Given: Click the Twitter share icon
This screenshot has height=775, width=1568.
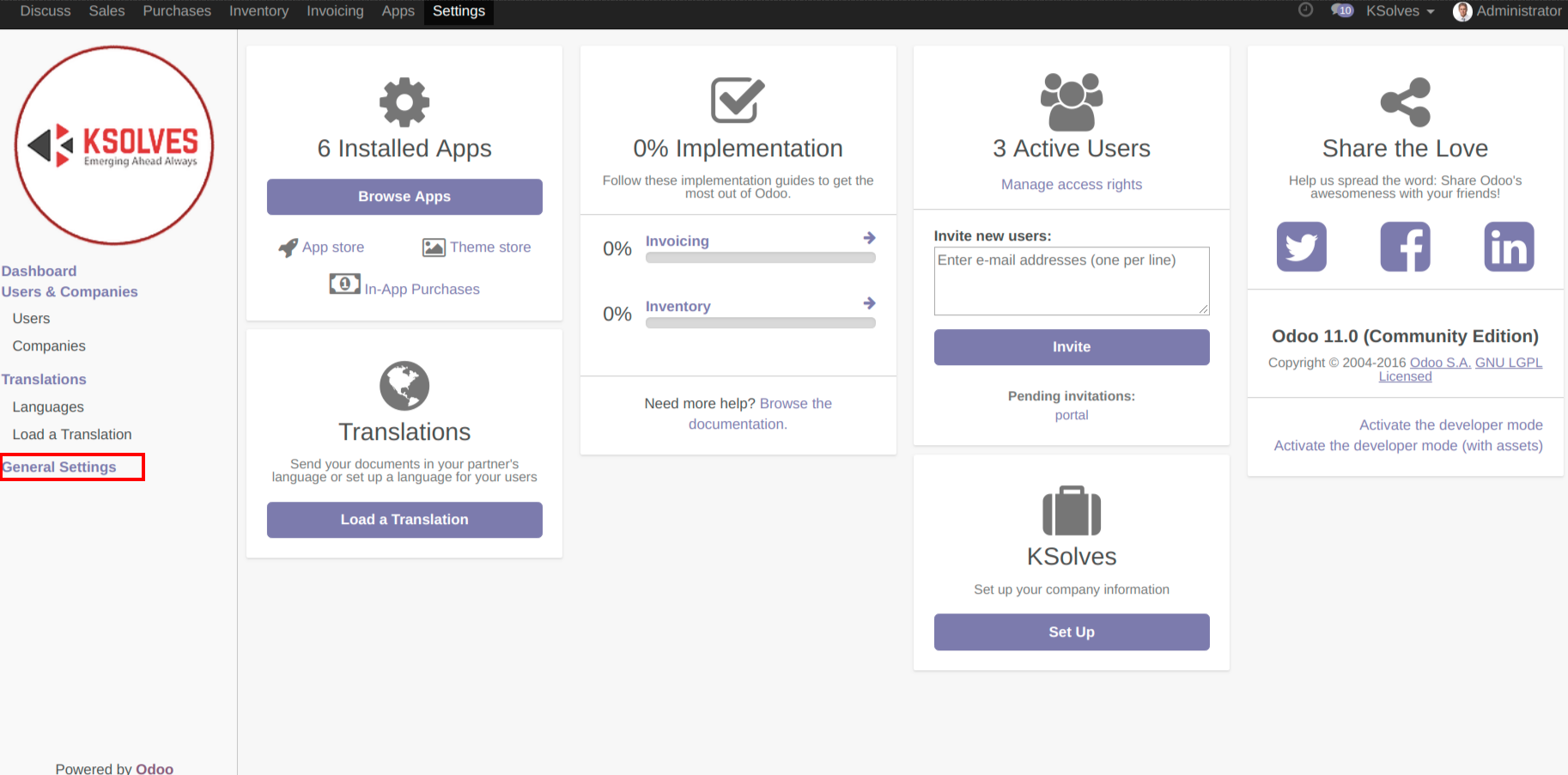Looking at the screenshot, I should [1301, 247].
